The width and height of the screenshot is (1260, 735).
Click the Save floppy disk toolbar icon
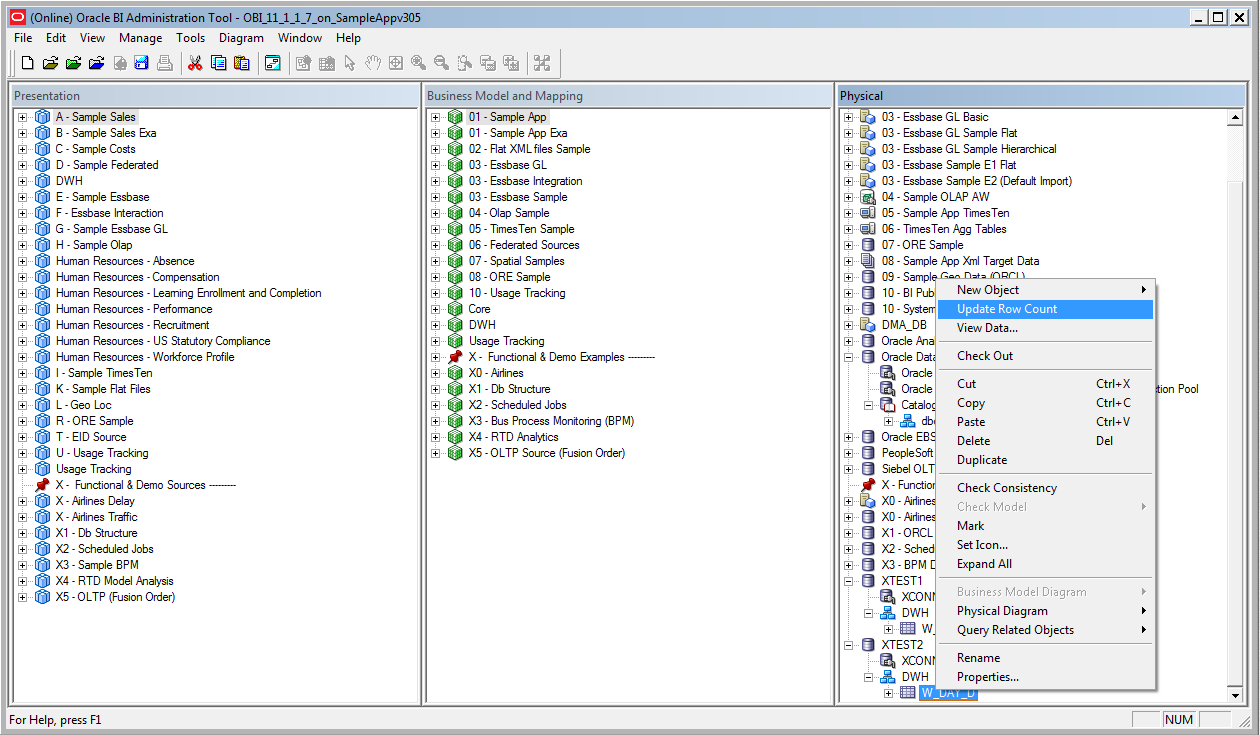(x=142, y=63)
